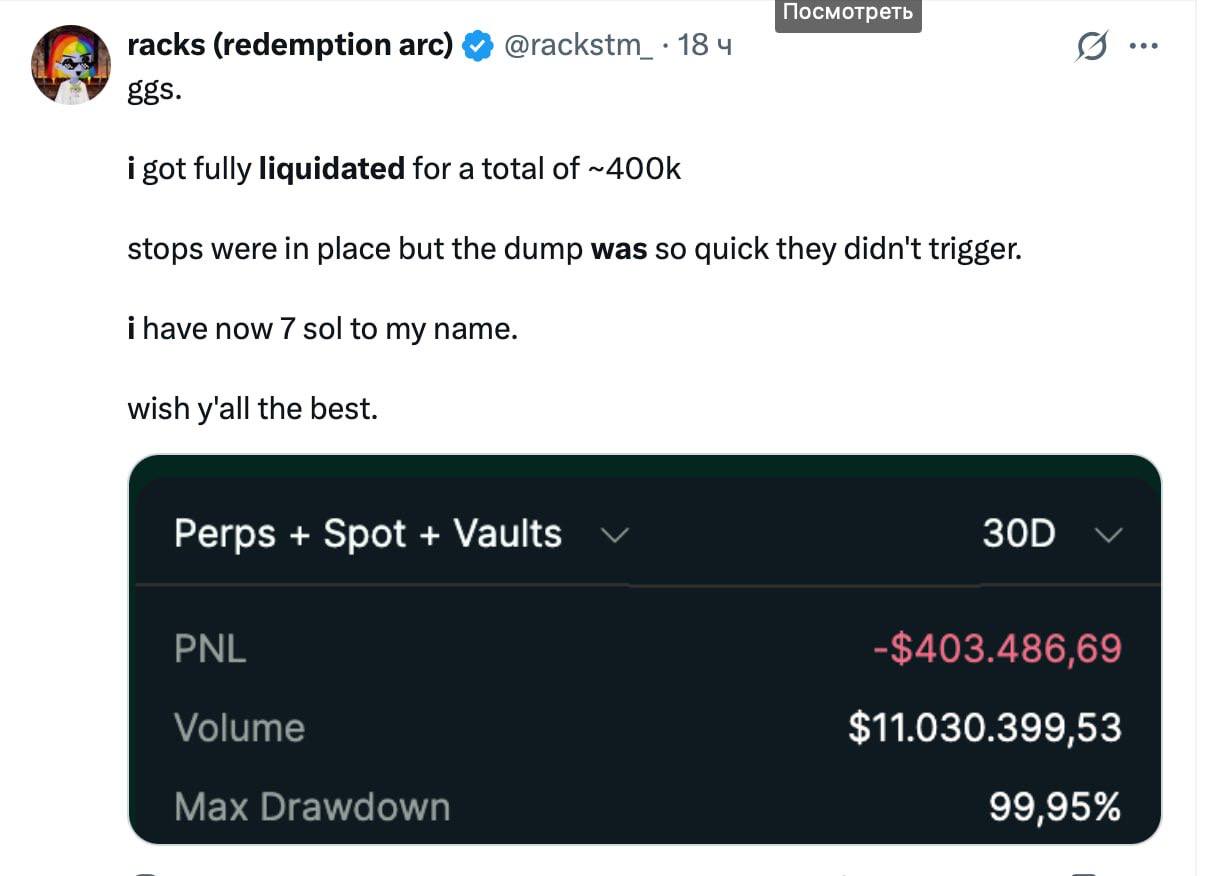Viewport: 1210px width, 876px height.
Task: Click the chevron next to 30D
Action: 1109,535
